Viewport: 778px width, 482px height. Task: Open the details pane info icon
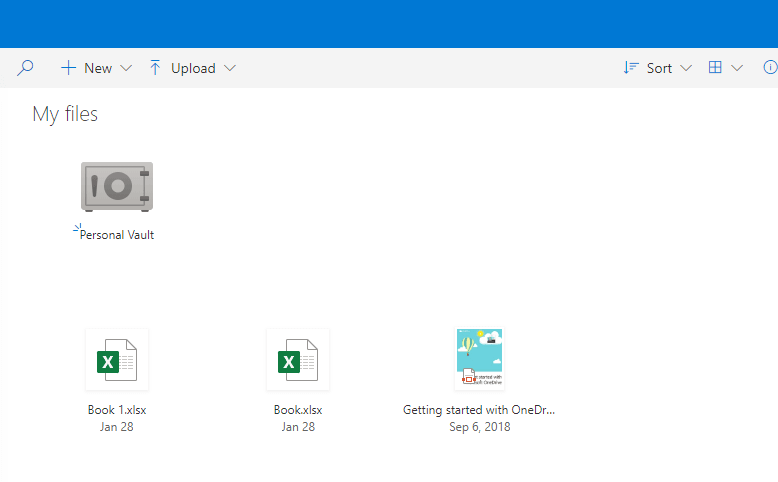point(770,68)
